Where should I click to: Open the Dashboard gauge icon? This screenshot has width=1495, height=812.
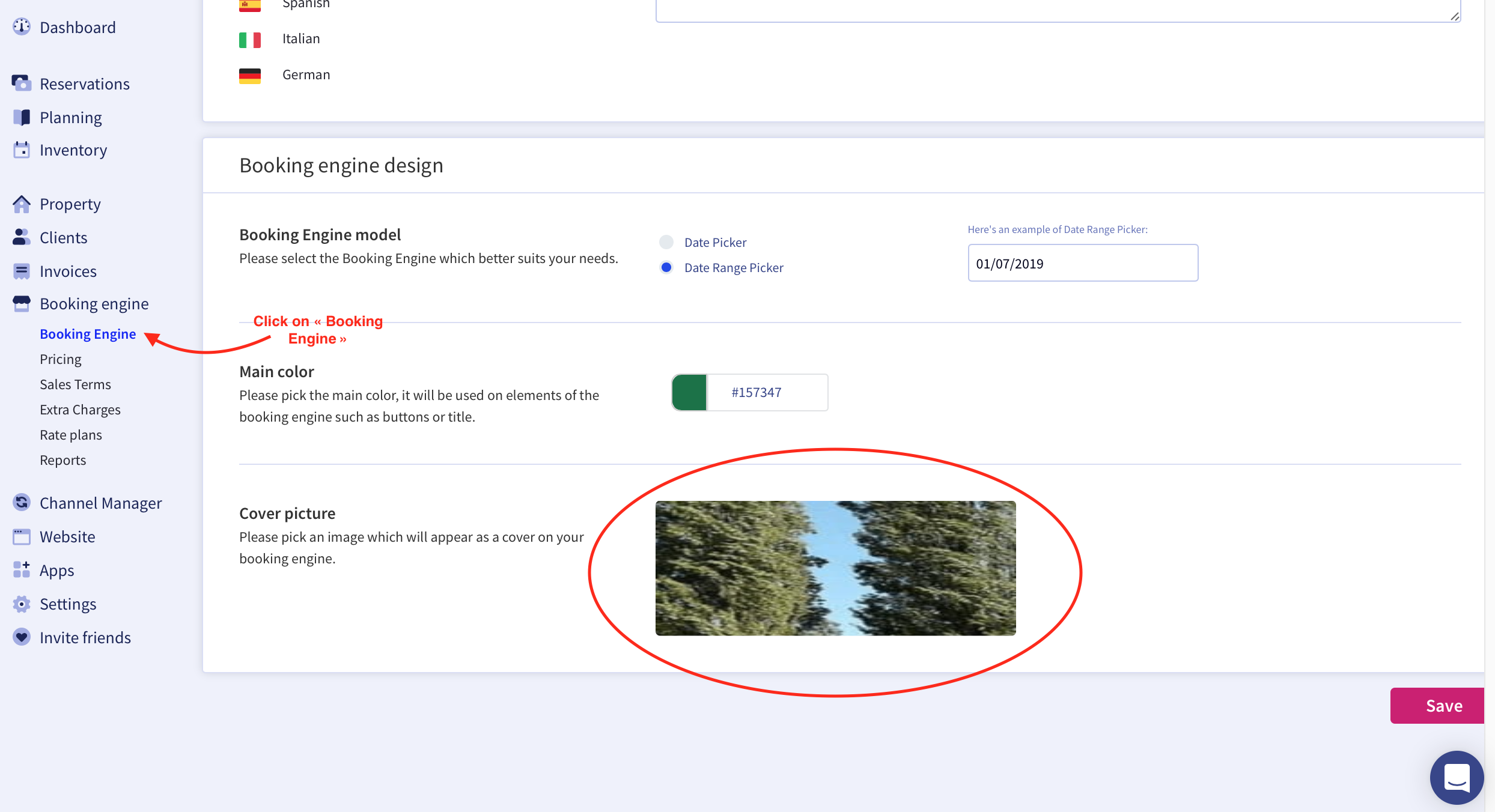(22, 27)
